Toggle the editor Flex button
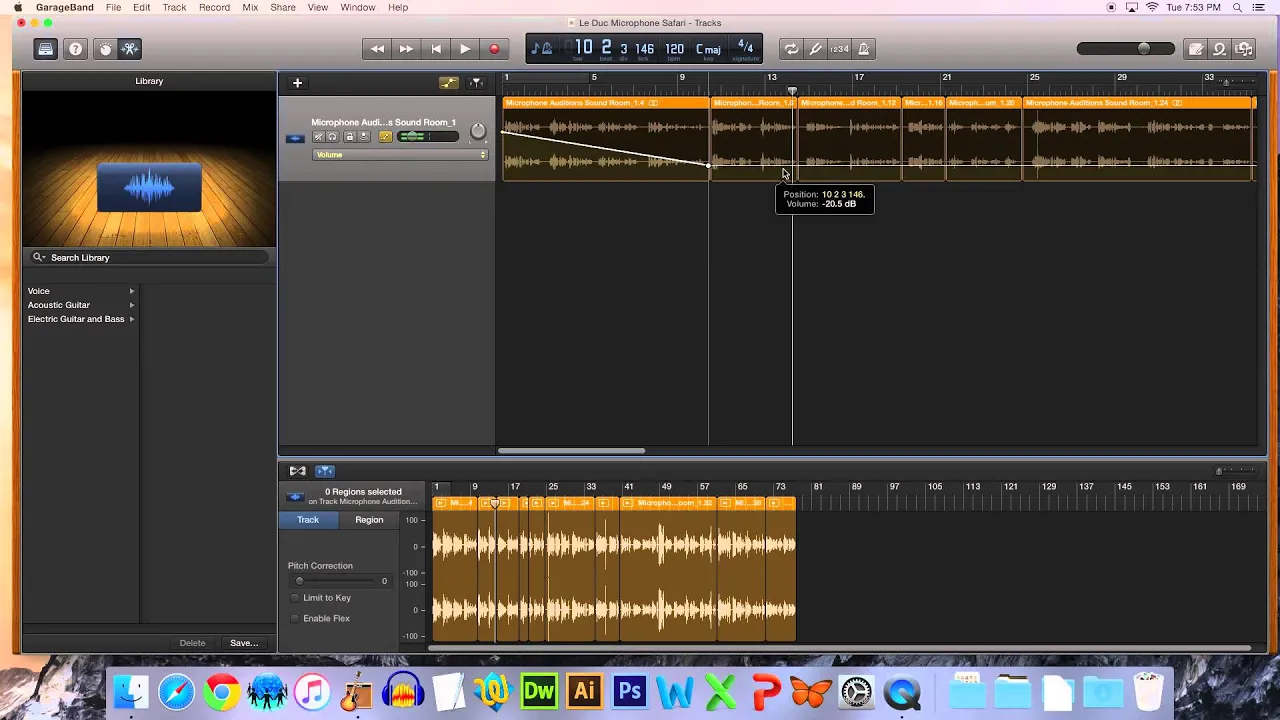The width and height of the screenshot is (1280, 720). pos(298,471)
